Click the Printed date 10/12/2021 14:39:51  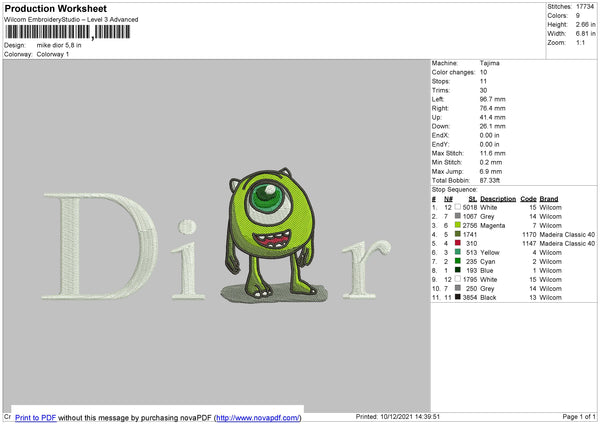click(x=410, y=416)
